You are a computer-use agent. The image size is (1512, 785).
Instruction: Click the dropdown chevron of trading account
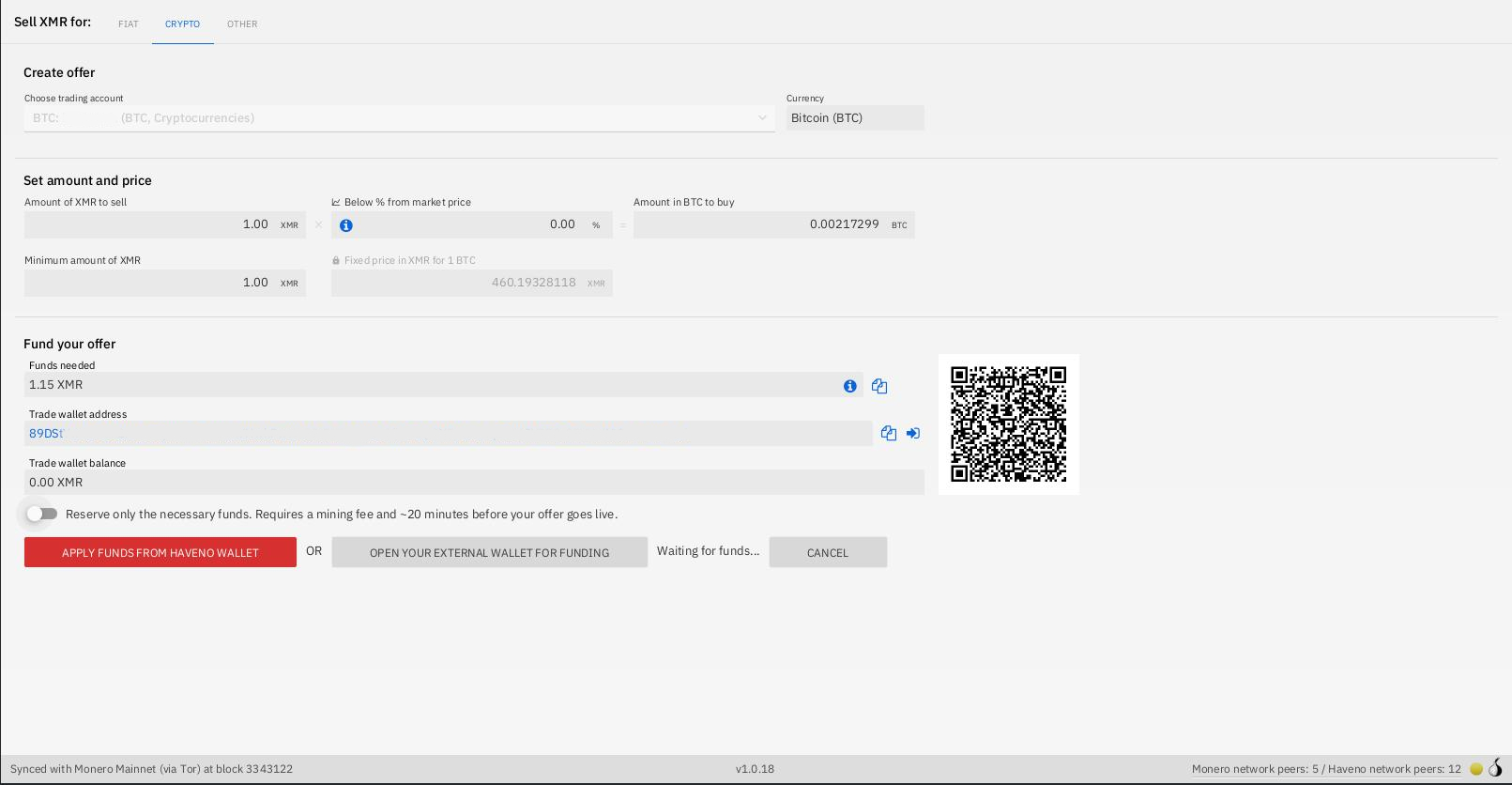coord(762,117)
